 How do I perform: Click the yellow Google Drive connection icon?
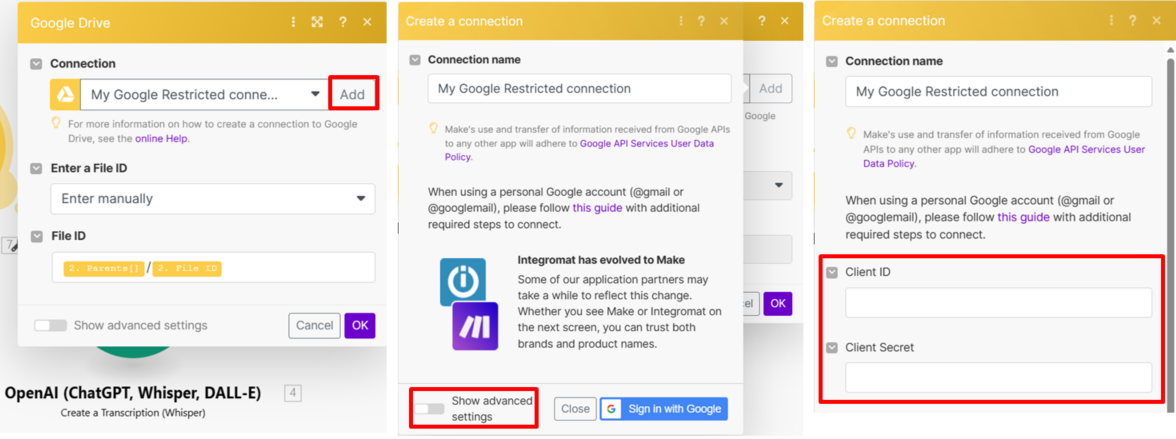[65, 95]
